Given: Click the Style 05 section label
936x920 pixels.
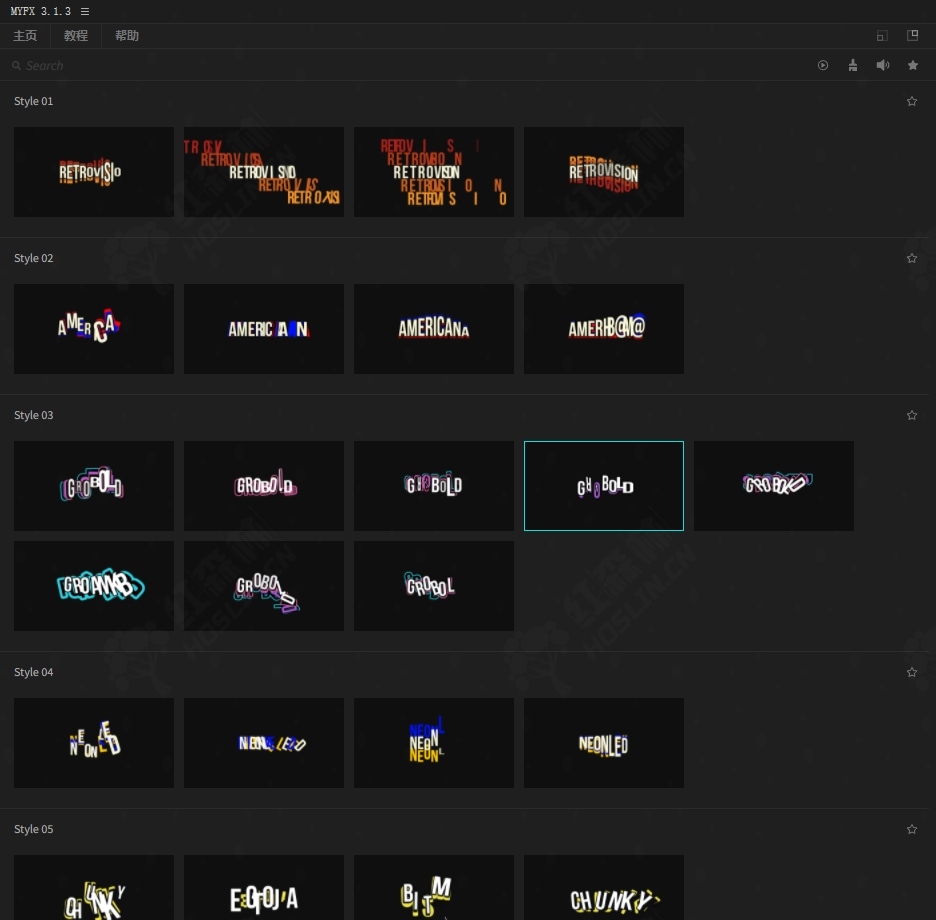Looking at the screenshot, I should coord(33,829).
